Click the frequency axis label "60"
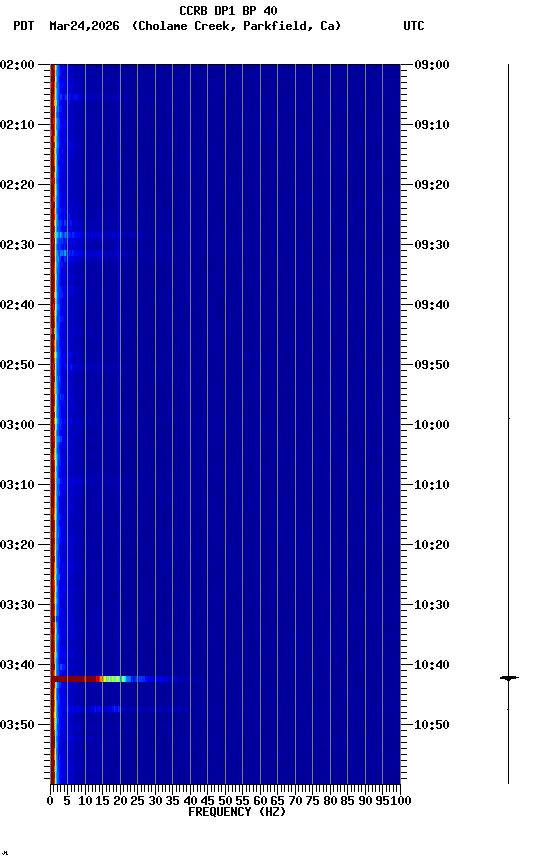Screen dimensions: 552x864 [x=260, y=801]
